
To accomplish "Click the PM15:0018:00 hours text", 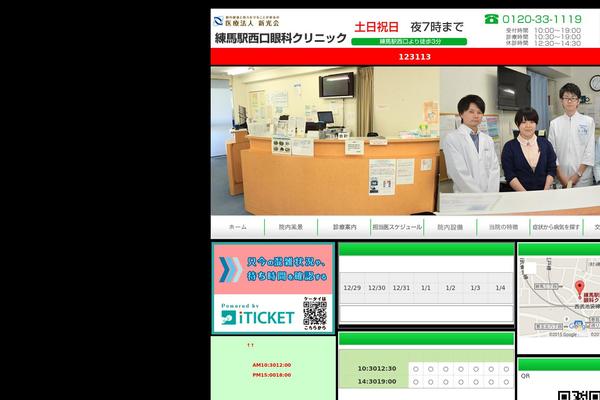I will click(272, 375).
